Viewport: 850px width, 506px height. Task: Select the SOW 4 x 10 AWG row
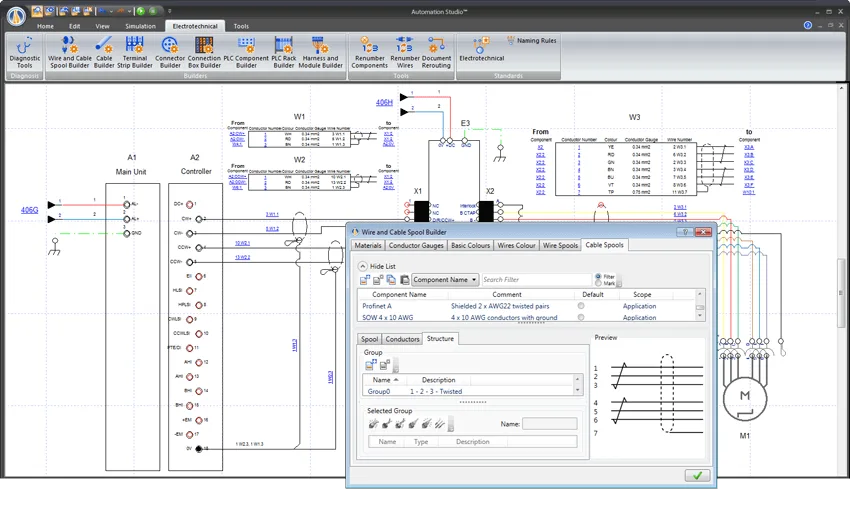pos(527,317)
